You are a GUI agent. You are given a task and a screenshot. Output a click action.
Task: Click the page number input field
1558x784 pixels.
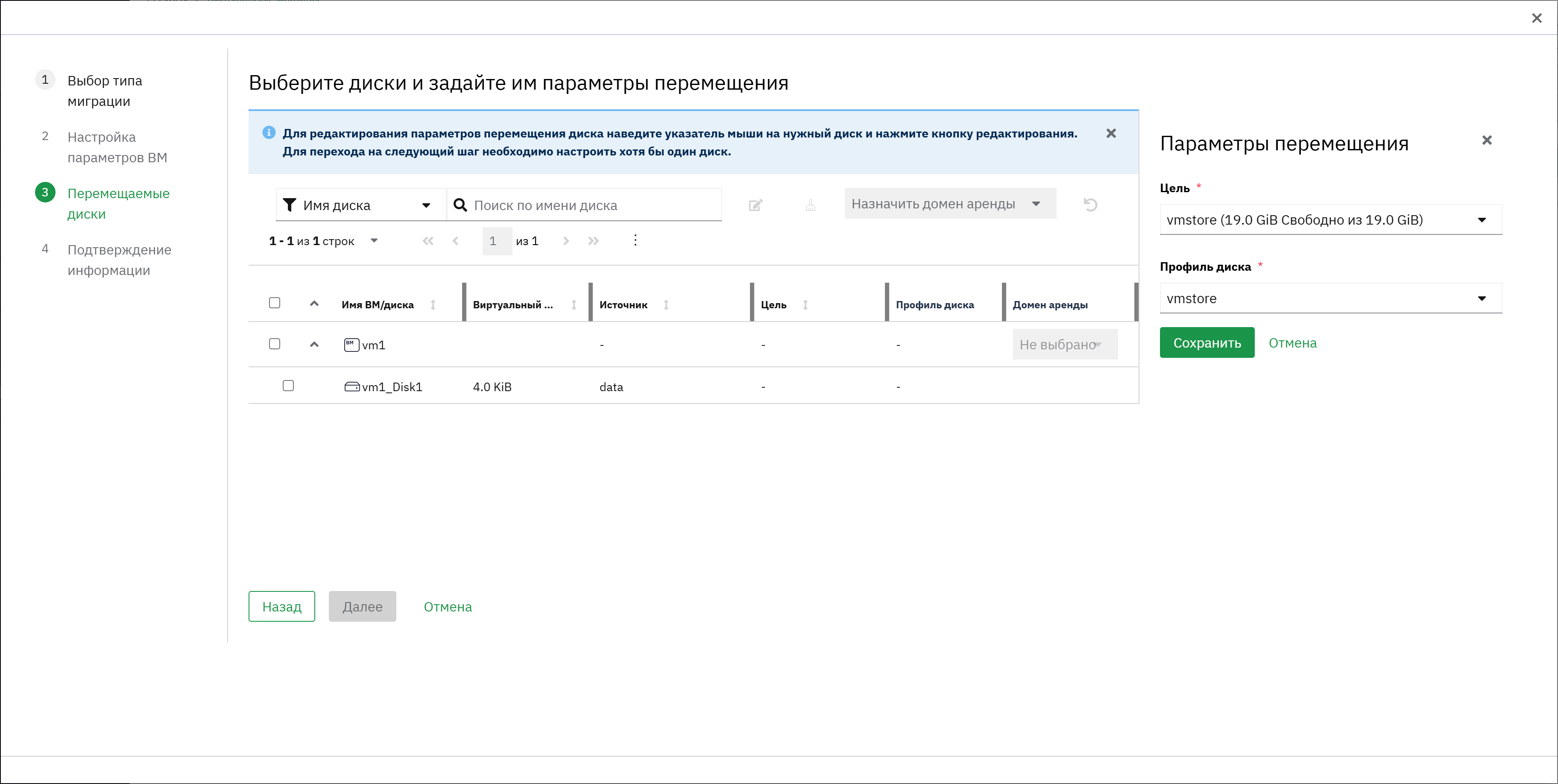[497, 241]
